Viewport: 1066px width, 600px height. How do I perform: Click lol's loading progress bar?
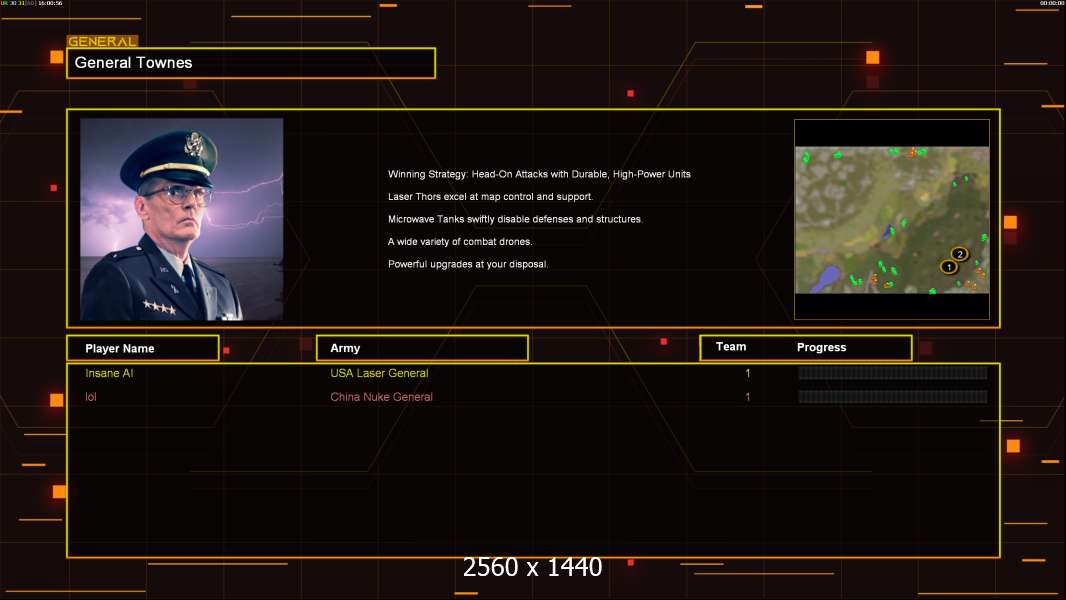pyautogui.click(x=893, y=396)
